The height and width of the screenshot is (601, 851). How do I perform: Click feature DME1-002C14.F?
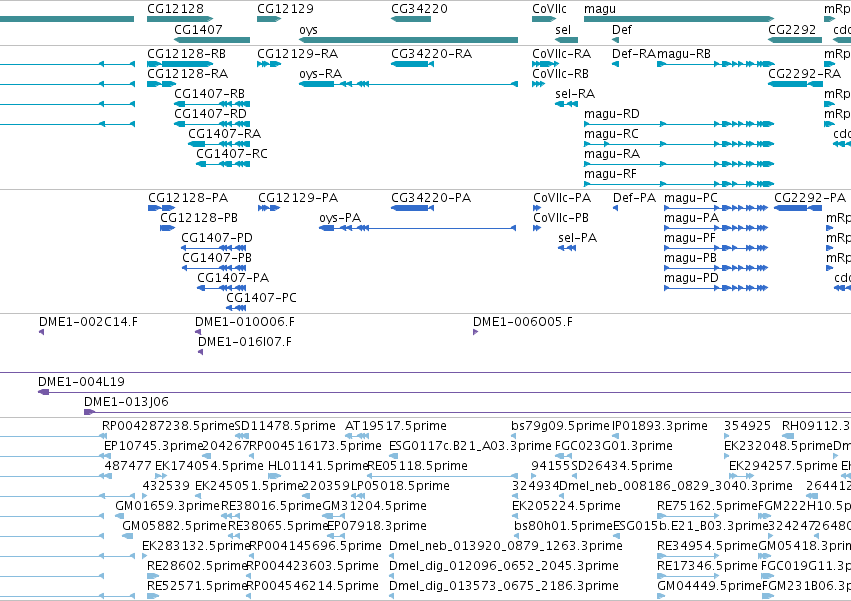point(88,322)
